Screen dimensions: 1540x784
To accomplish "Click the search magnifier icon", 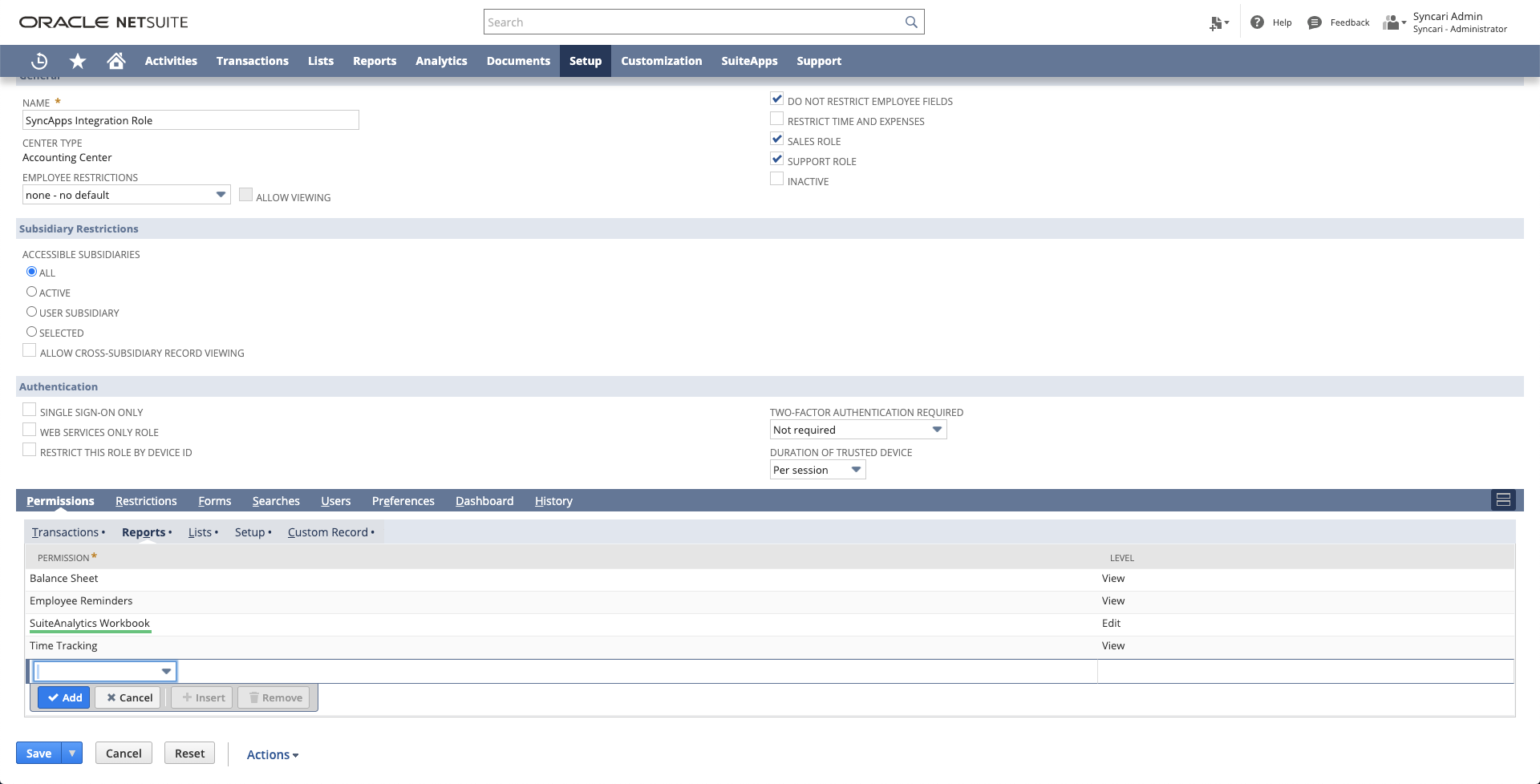I will pos(911,22).
